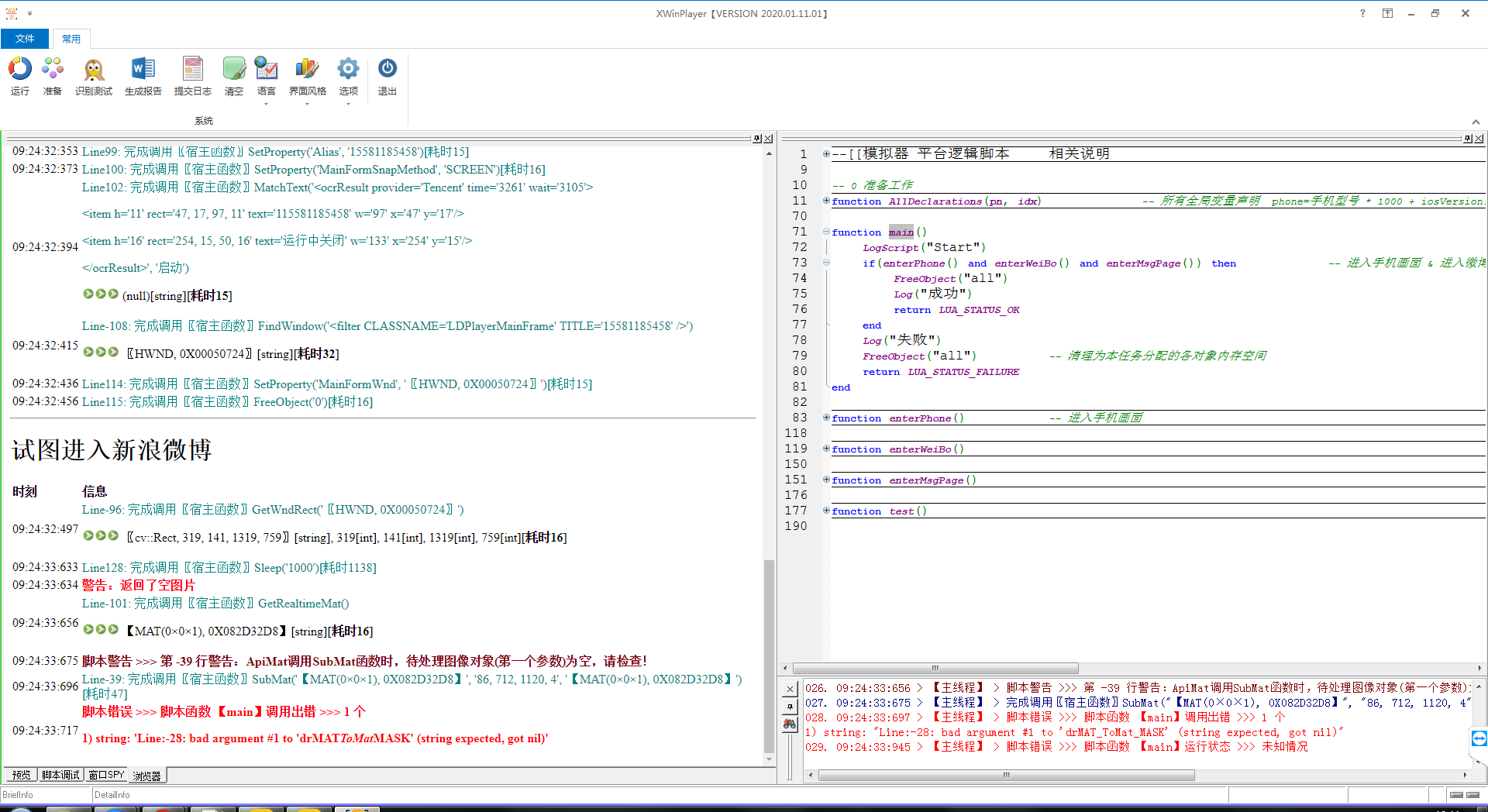This screenshot has width=1488, height=812.
Task: Pin the output log panel with the pushpin
Action: [x=790, y=706]
